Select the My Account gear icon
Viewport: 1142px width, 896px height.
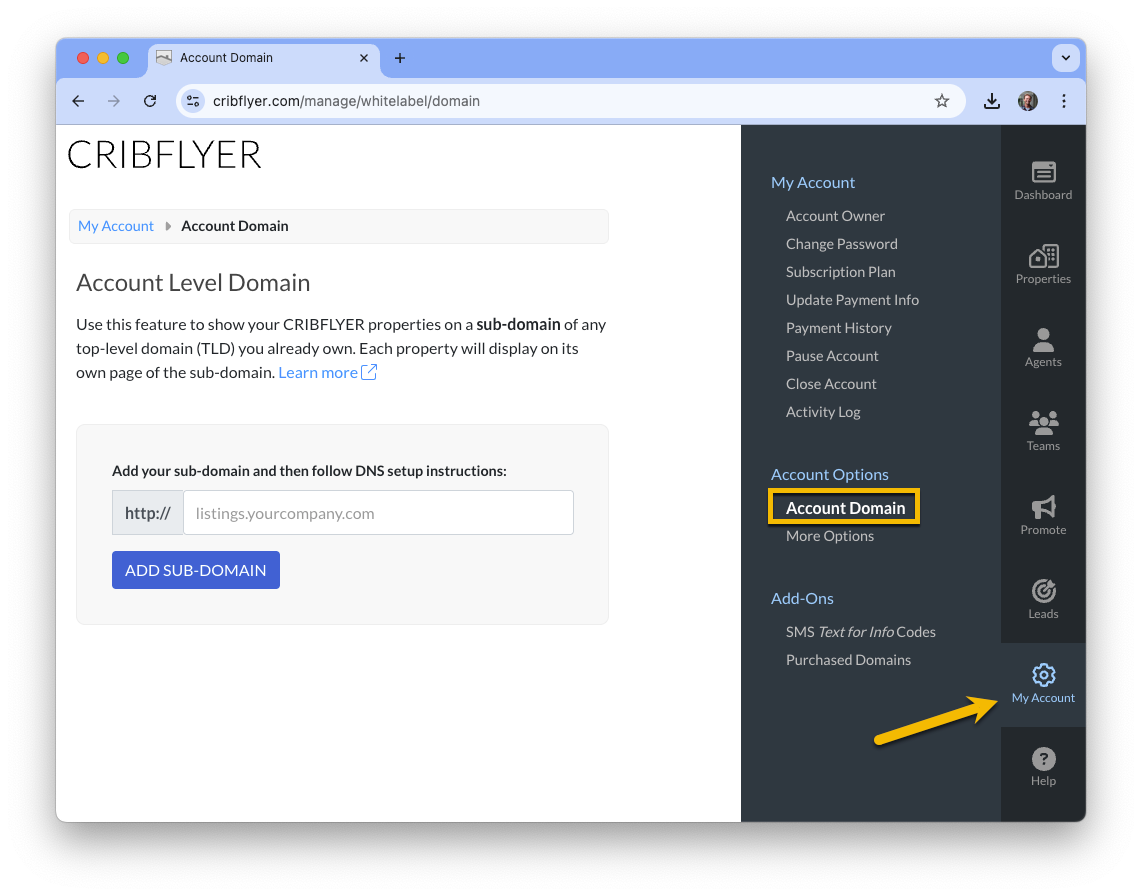click(x=1043, y=675)
